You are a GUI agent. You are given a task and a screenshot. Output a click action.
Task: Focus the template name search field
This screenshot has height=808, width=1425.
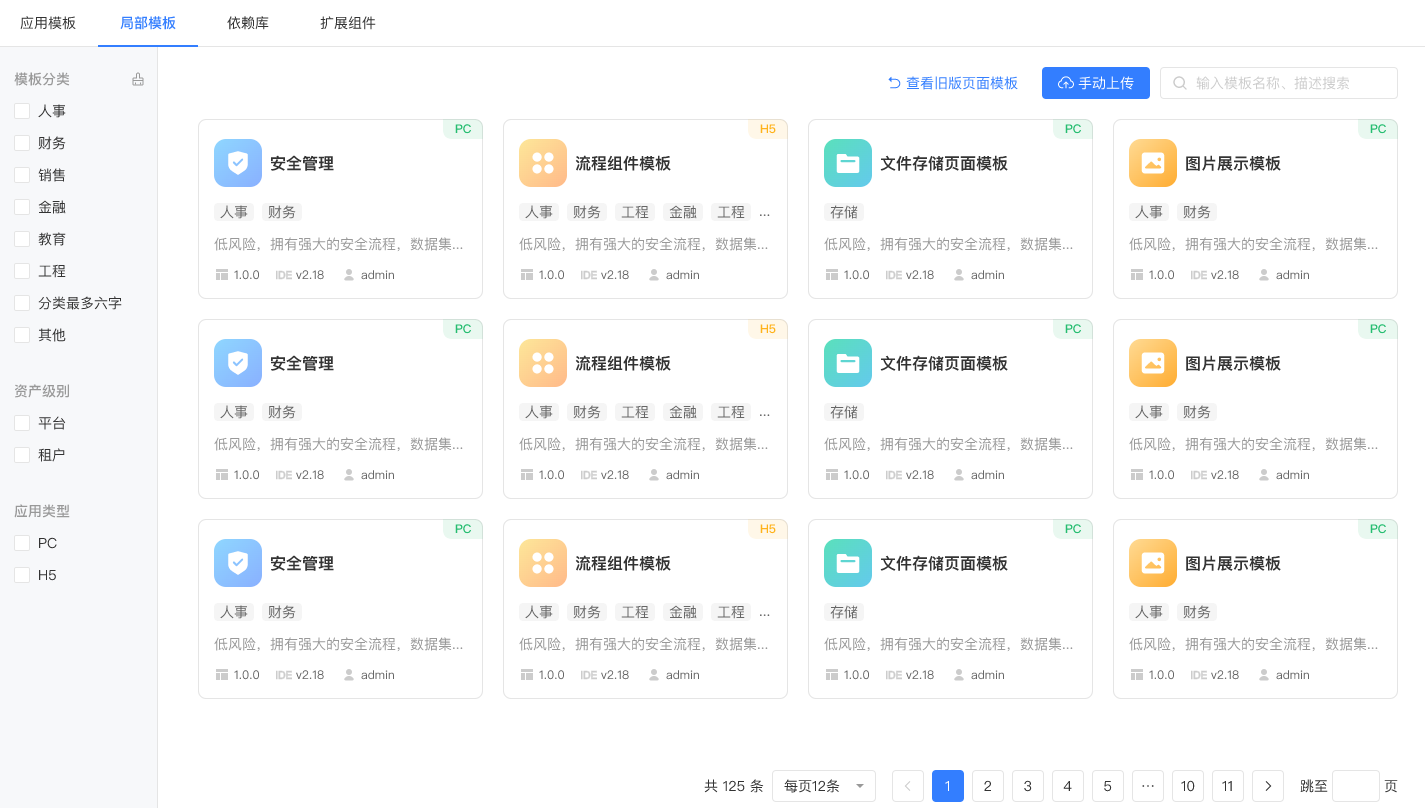tap(1279, 83)
